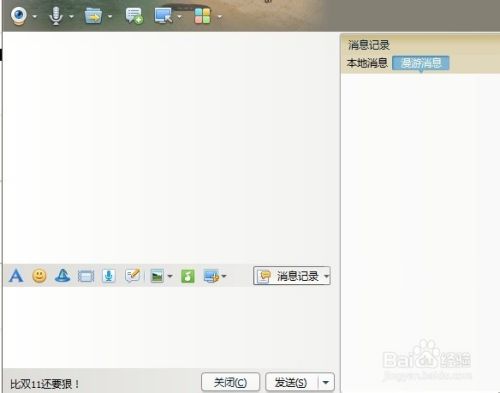Screen dimensions: 500x393
Task: Send a window shake nudge
Action: 86,276
